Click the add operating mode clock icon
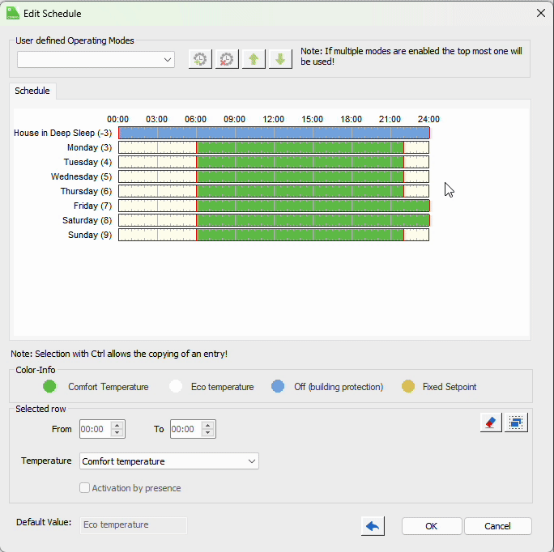The image size is (554, 552). (200, 59)
